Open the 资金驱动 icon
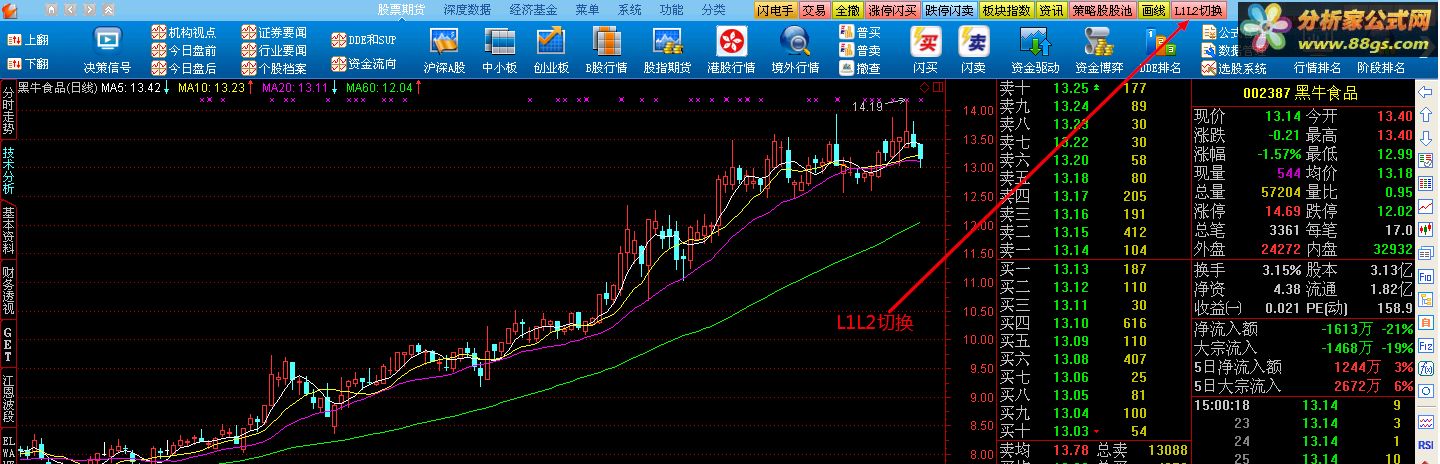 [1035, 40]
